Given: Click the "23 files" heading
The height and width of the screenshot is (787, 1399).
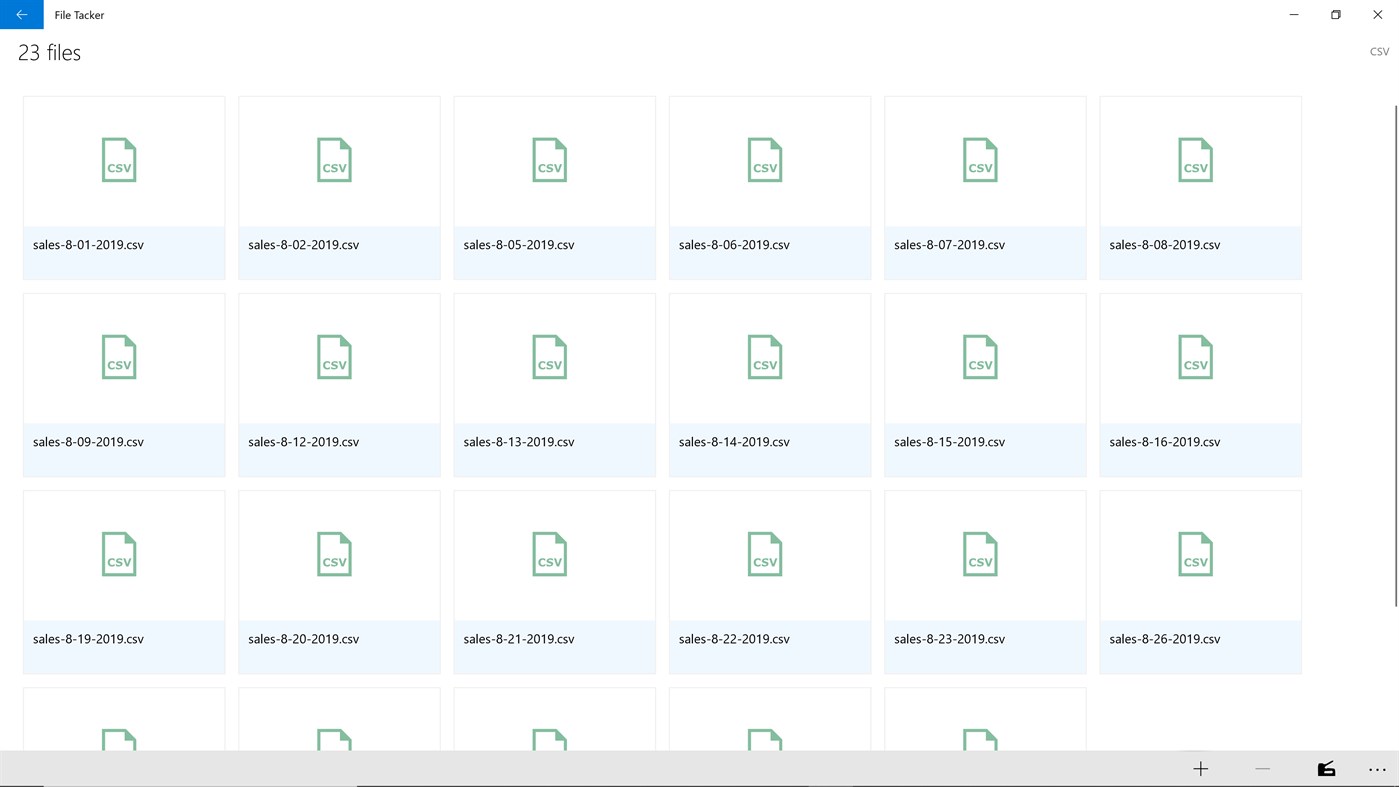Looking at the screenshot, I should 49,53.
